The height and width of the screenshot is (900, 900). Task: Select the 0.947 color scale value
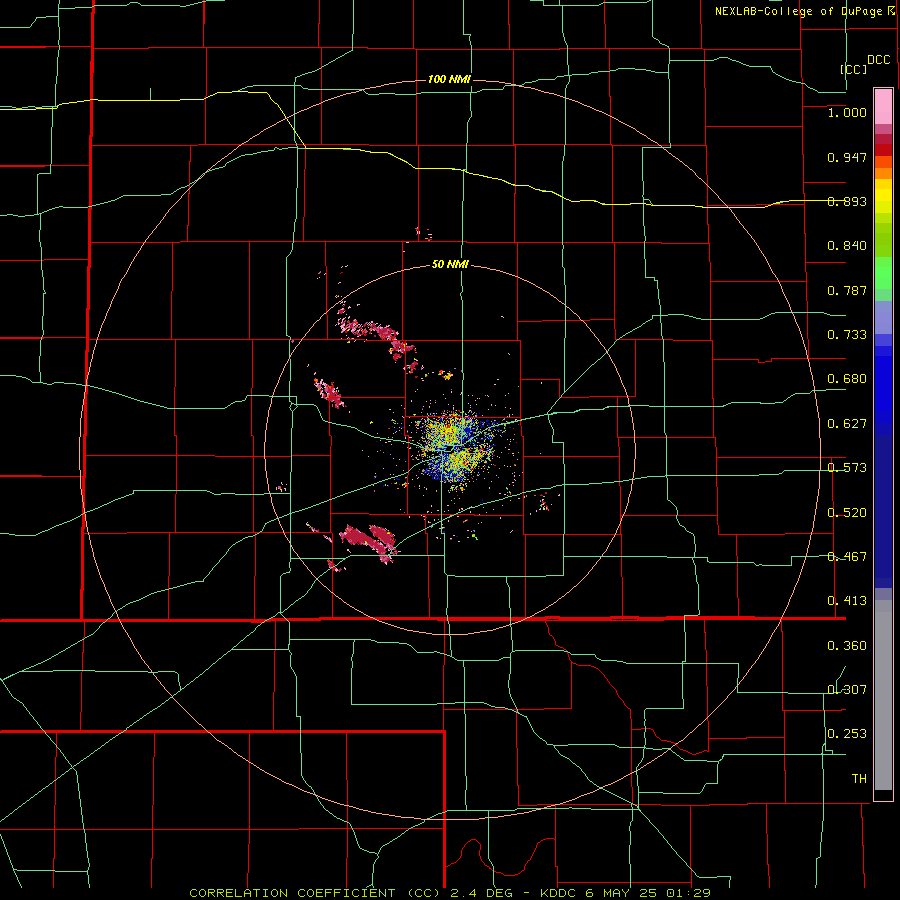pos(847,157)
